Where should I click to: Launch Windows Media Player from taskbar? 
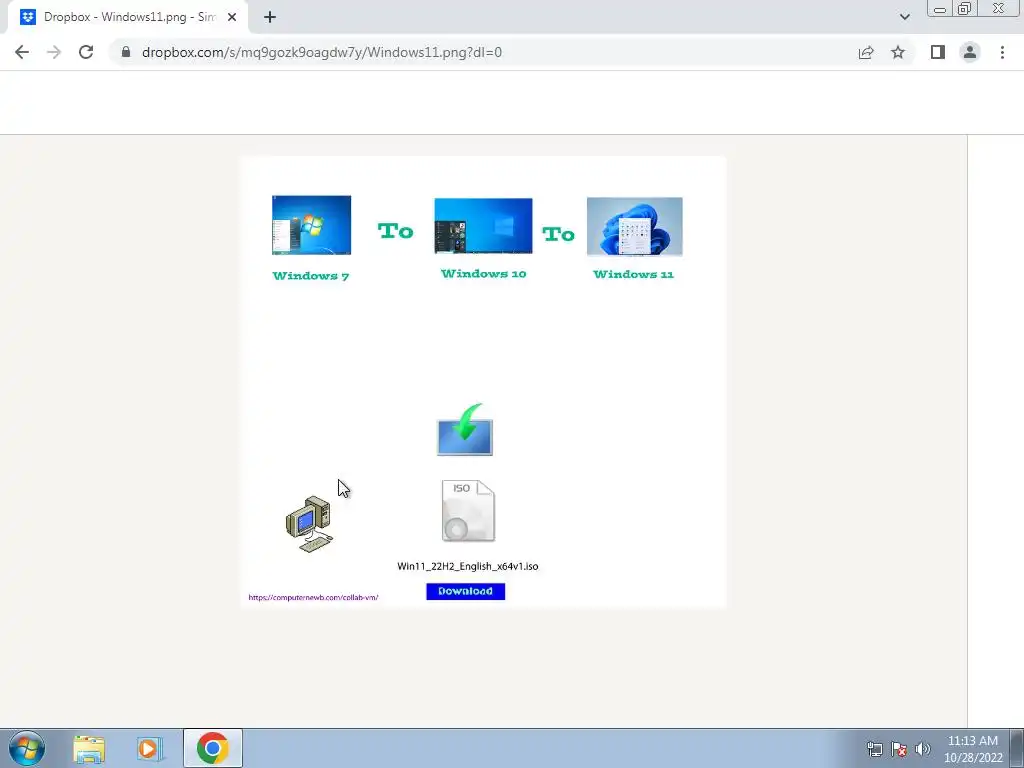point(150,749)
